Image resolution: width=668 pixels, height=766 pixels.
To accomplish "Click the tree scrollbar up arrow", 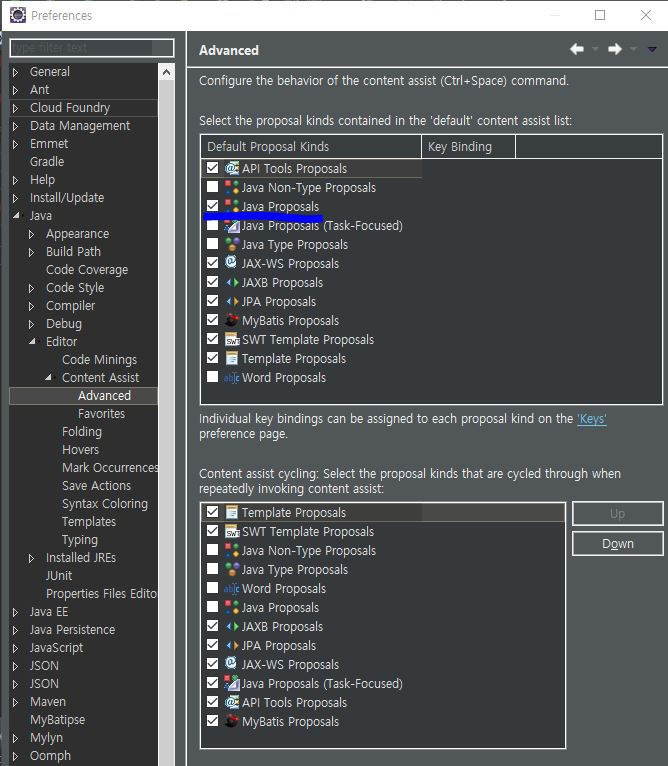I will tap(166, 73).
